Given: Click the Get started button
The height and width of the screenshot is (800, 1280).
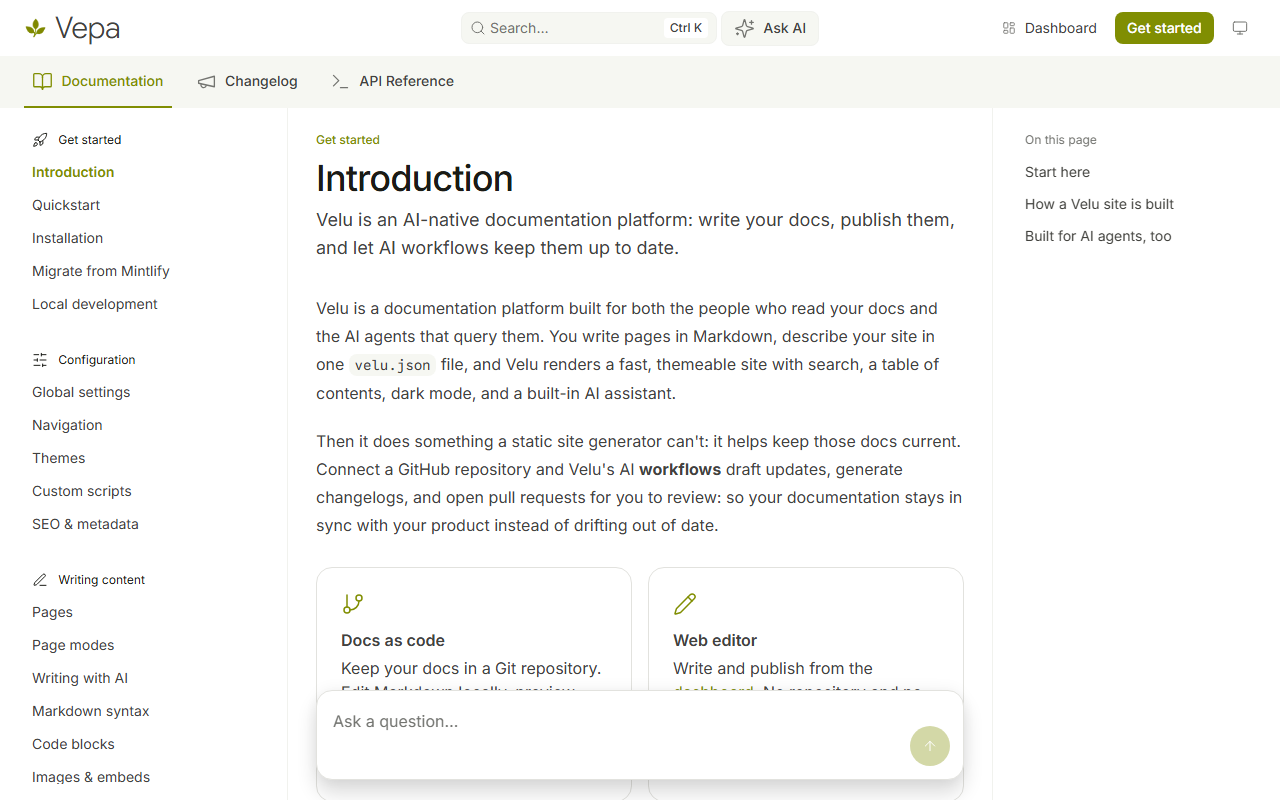Looking at the screenshot, I should [1164, 28].
